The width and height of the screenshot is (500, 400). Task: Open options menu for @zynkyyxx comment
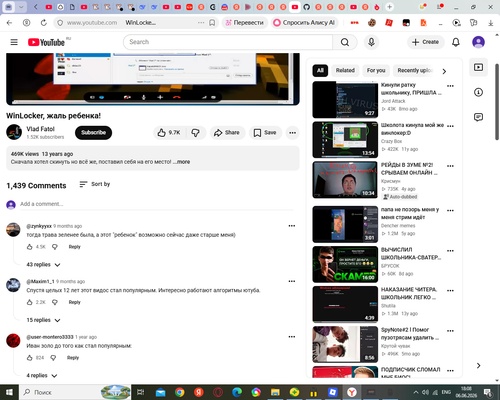point(292,226)
